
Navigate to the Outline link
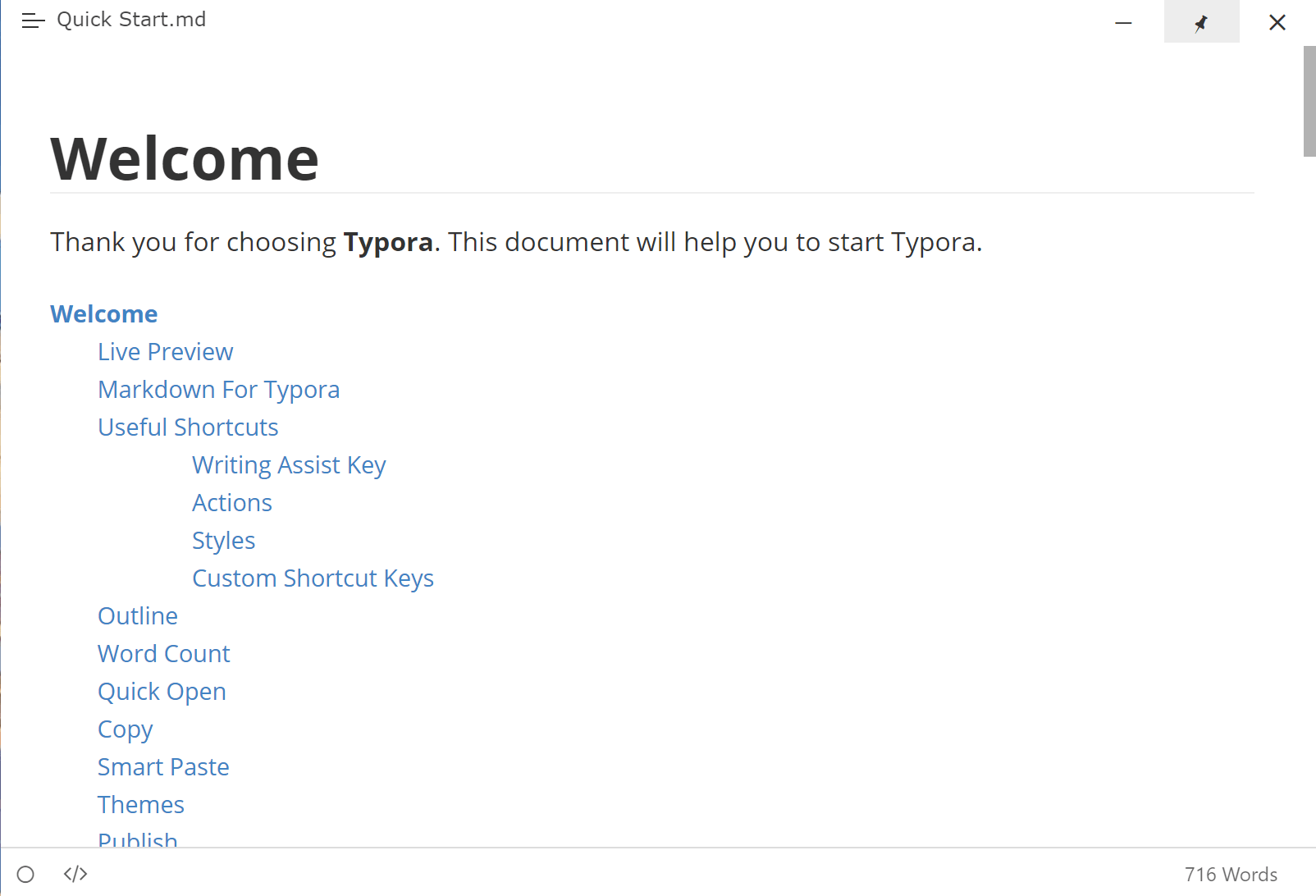pyautogui.click(x=137, y=615)
